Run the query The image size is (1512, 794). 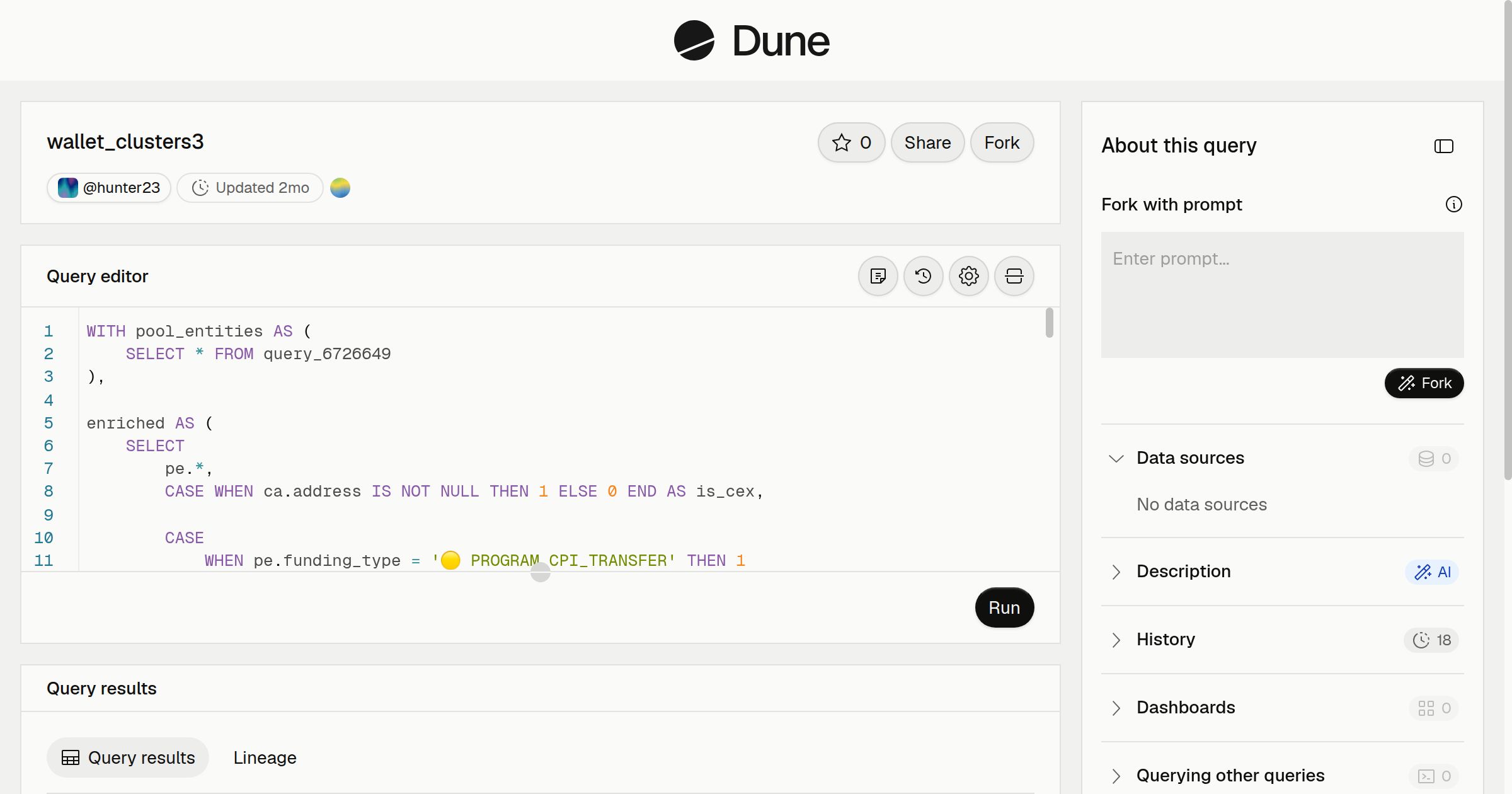pos(1004,607)
